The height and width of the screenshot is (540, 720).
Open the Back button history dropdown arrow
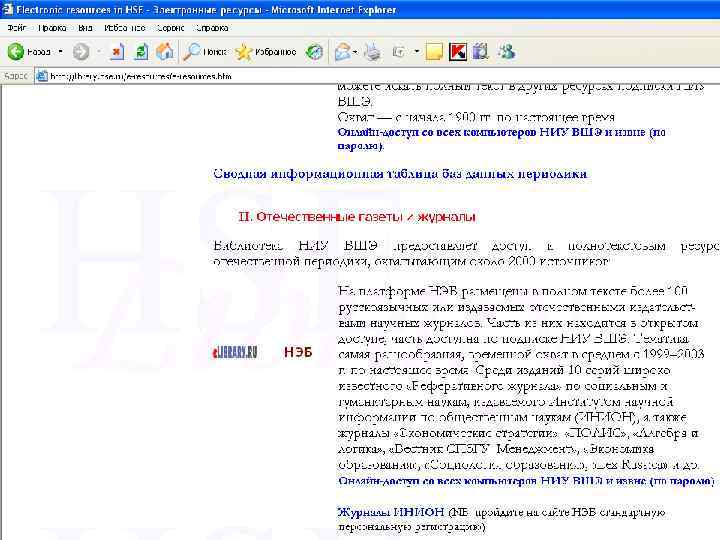[x=60, y=52]
